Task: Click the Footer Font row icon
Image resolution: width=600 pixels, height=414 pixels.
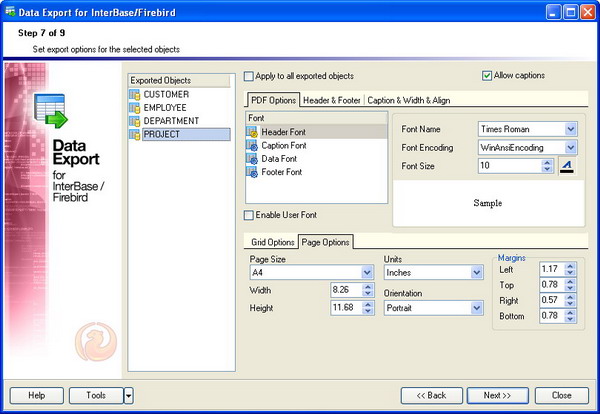Action: 252,172
